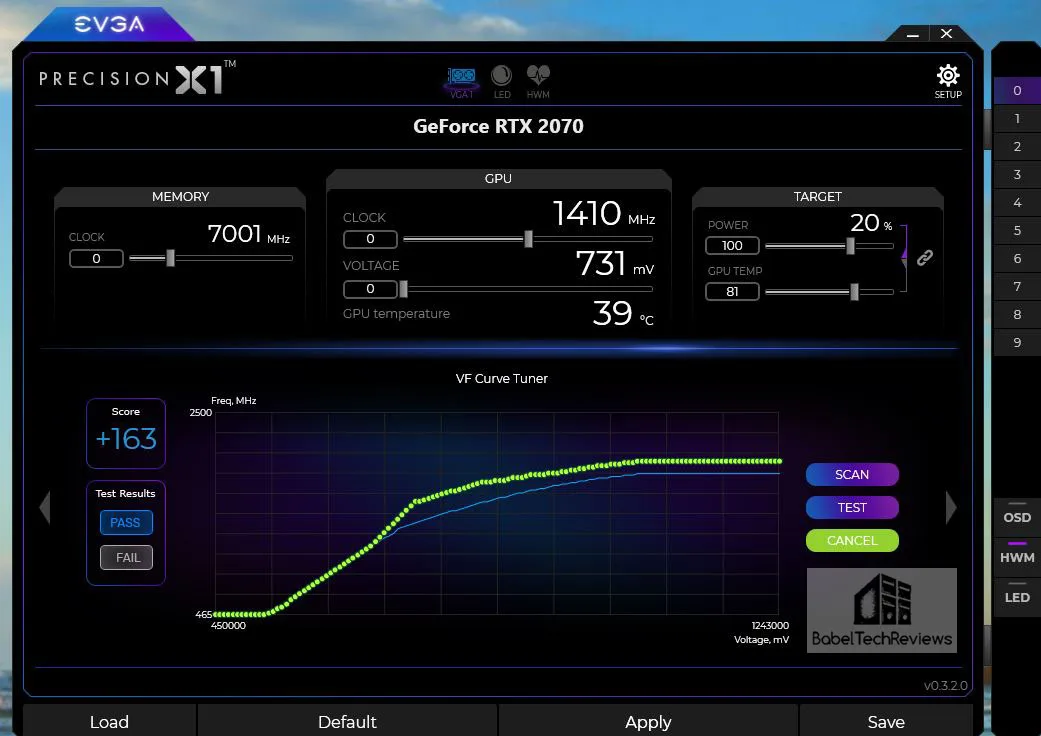Click the FAIL test result button
This screenshot has height=736, width=1041.
126,557
